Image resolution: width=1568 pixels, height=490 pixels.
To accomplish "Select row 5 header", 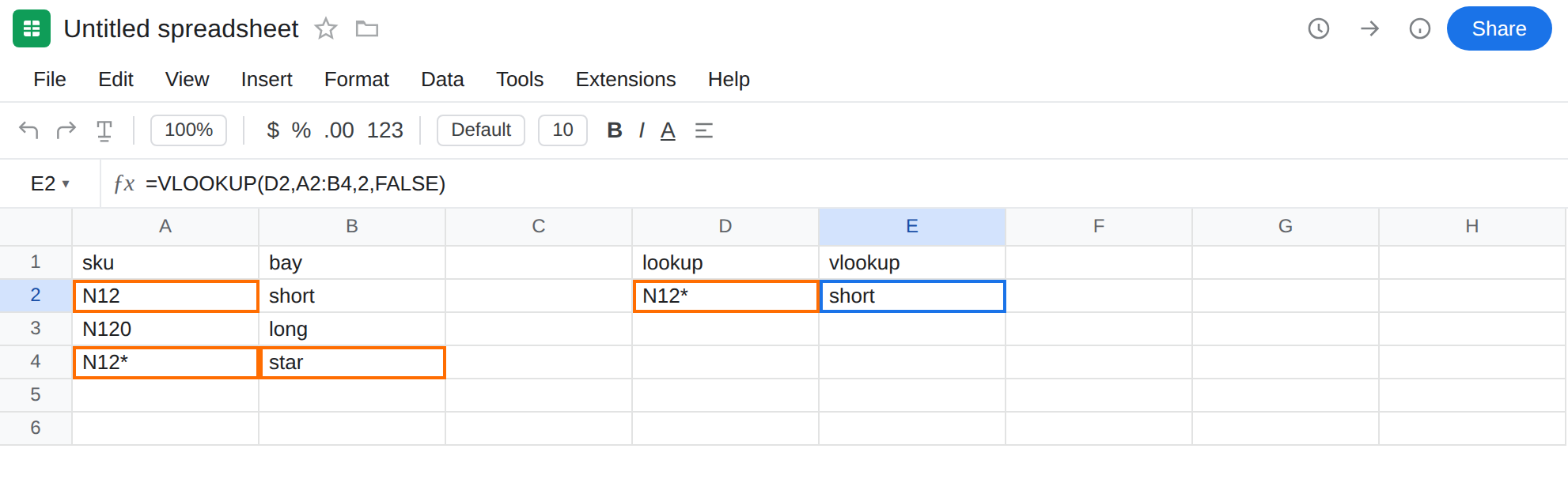I will pos(36,394).
